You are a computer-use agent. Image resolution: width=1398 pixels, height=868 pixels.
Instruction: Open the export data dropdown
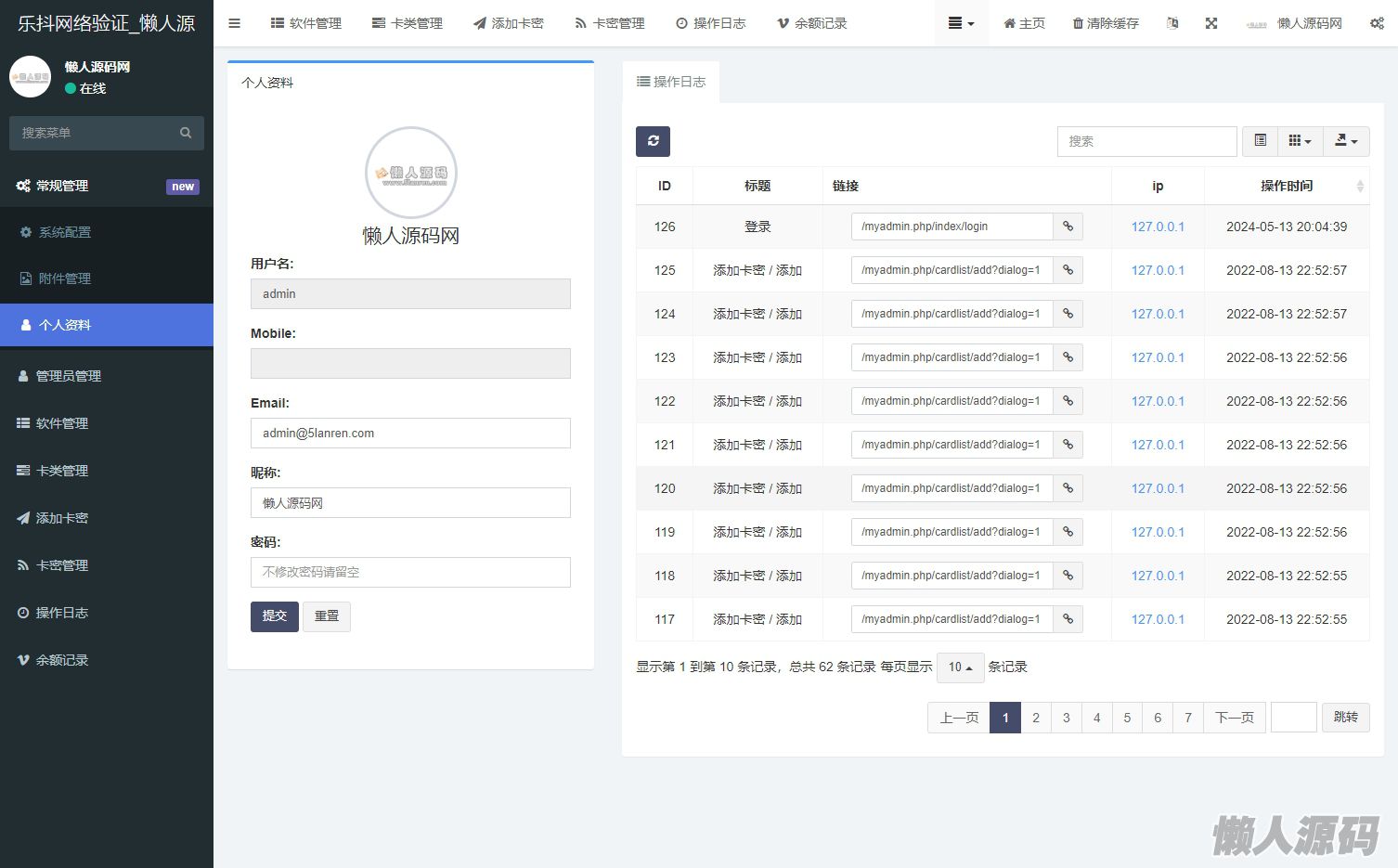coord(1346,141)
